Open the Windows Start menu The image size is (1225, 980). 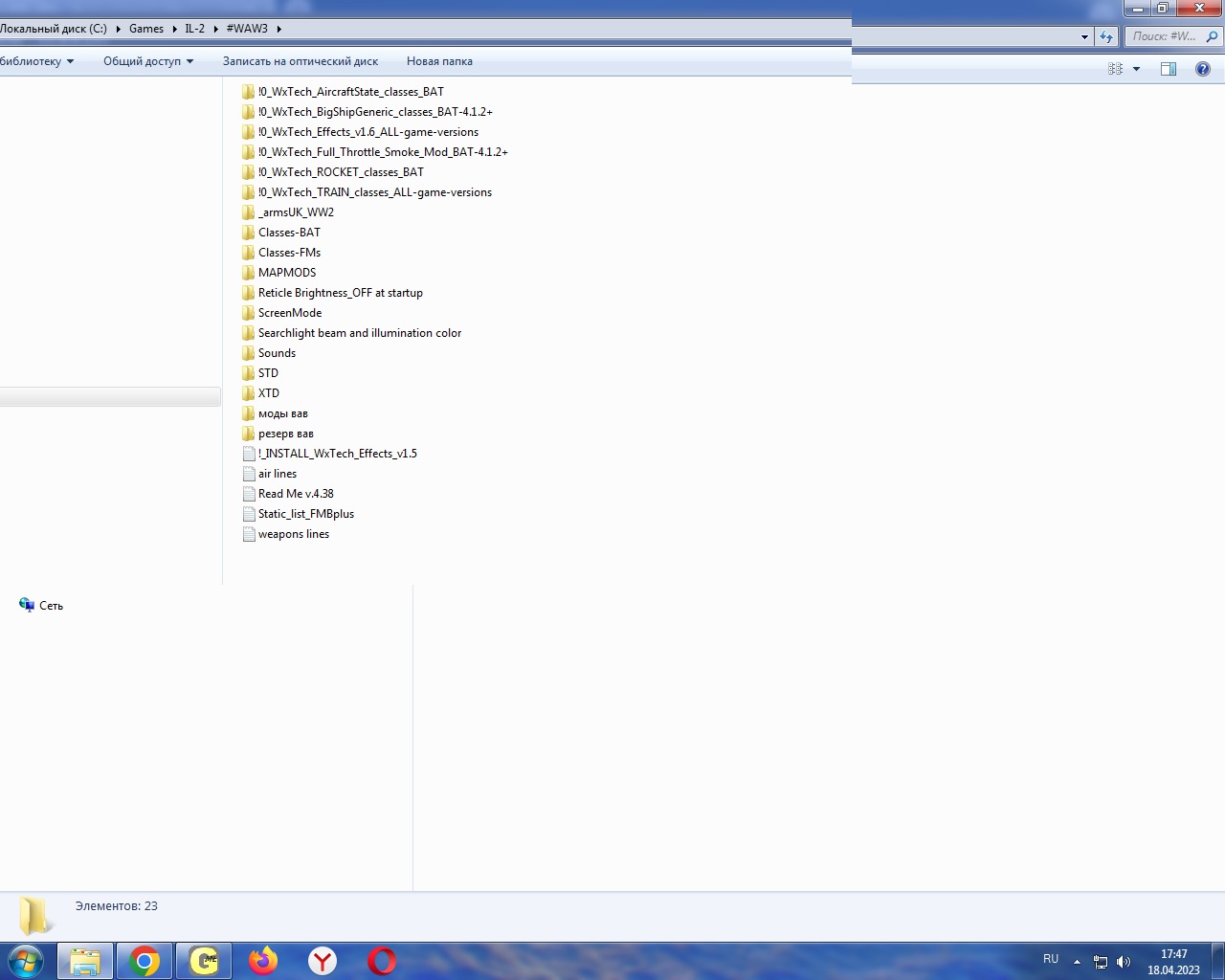[26, 961]
